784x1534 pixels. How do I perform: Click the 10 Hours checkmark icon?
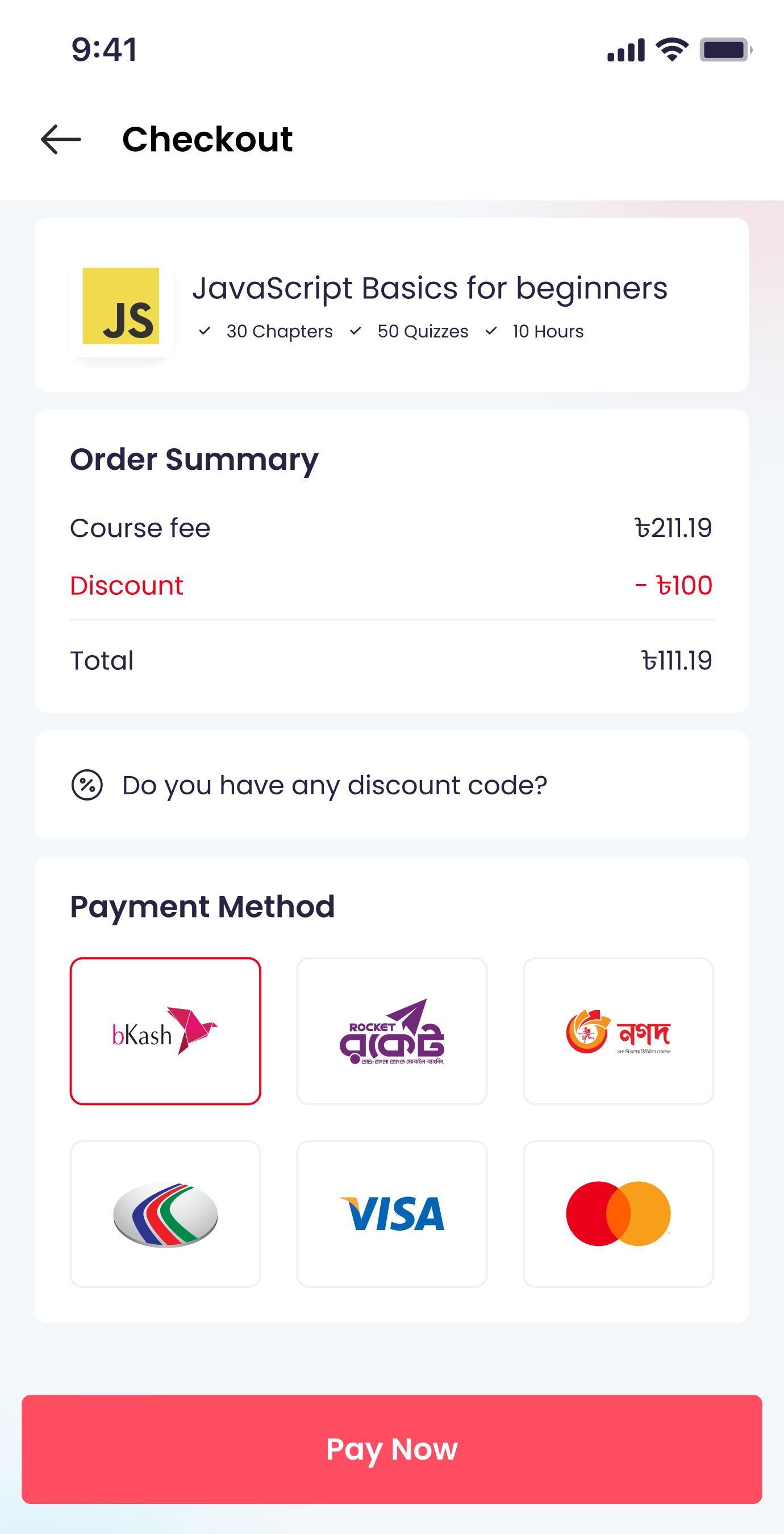(491, 331)
